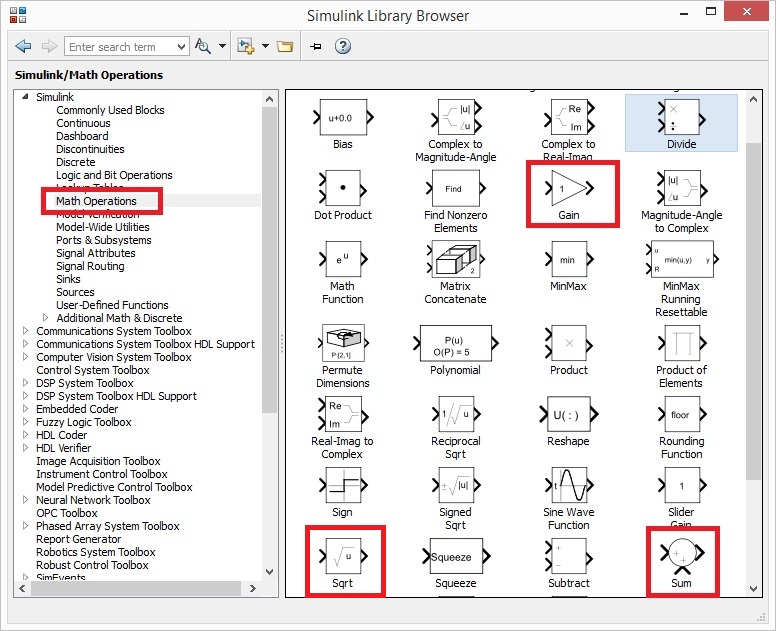Viewport: 776px width, 631px height.
Task: Open User-Defined Functions library
Action: tap(112, 305)
